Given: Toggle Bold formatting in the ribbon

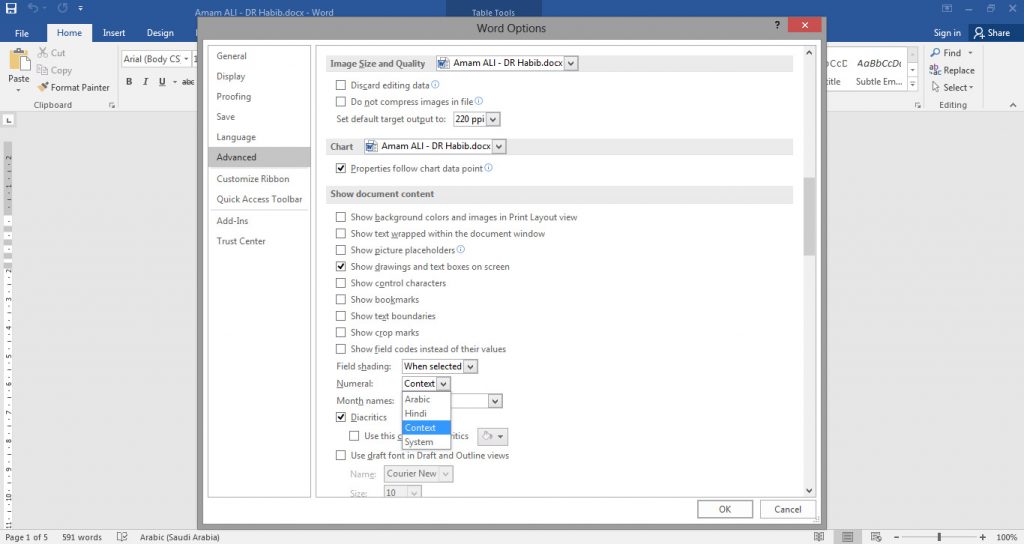Looking at the screenshot, I should click(x=129, y=82).
